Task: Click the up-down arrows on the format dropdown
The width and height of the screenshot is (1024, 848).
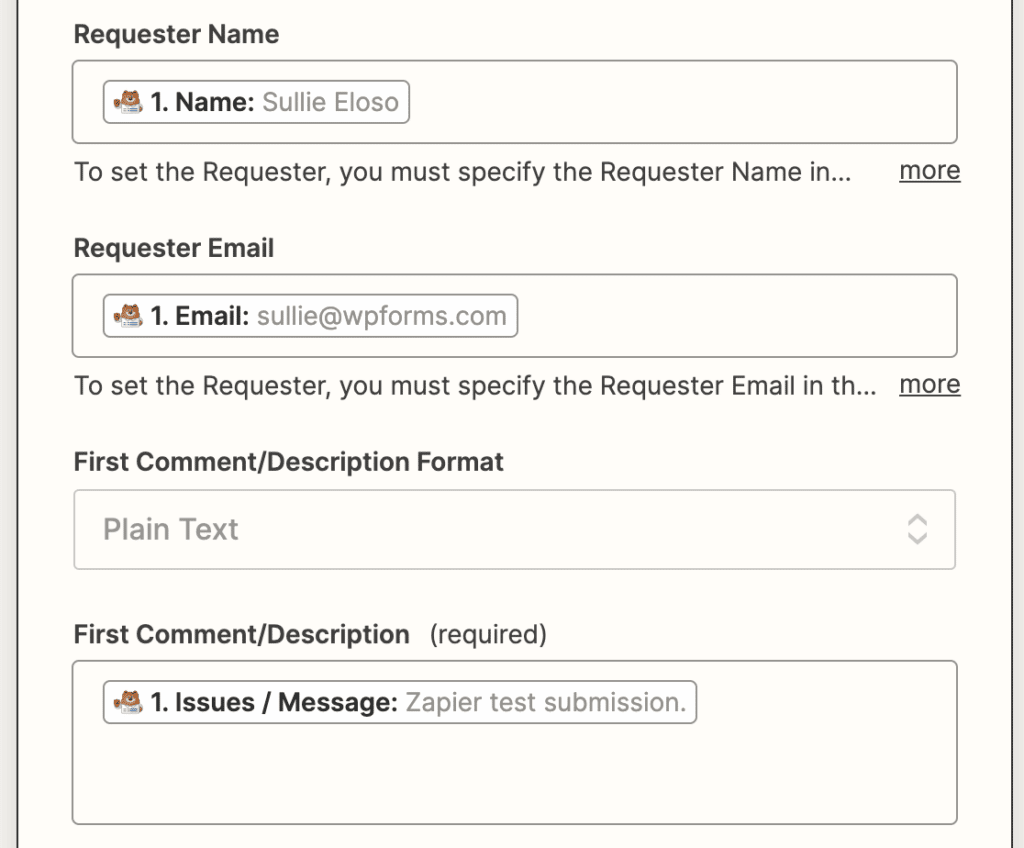Action: click(x=917, y=529)
